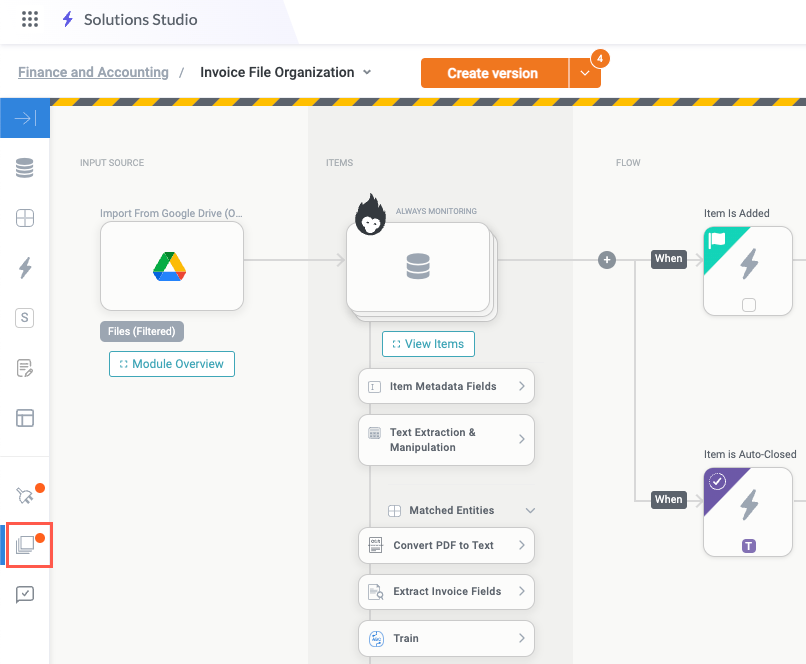Click the plus node on flow line
Screen dimensions: 806x664
(606, 260)
